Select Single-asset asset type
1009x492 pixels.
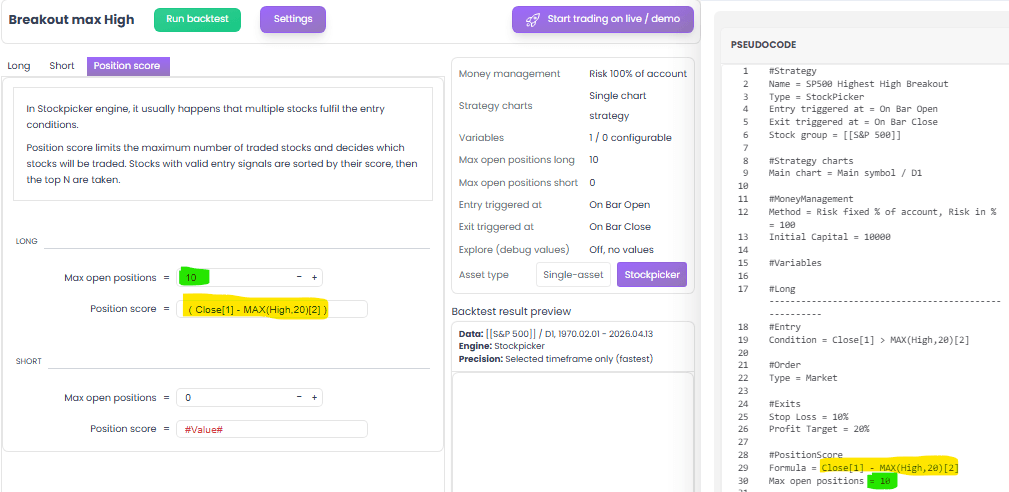click(573, 275)
